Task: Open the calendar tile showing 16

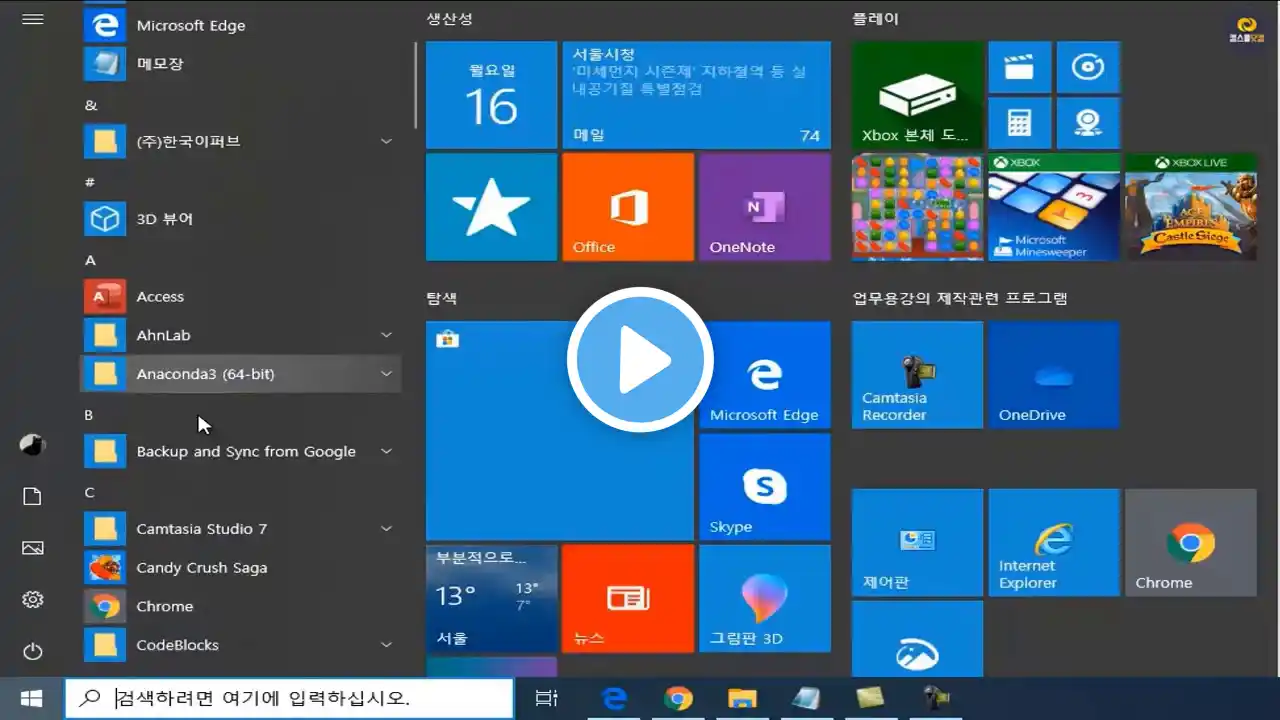Action: pyautogui.click(x=491, y=95)
